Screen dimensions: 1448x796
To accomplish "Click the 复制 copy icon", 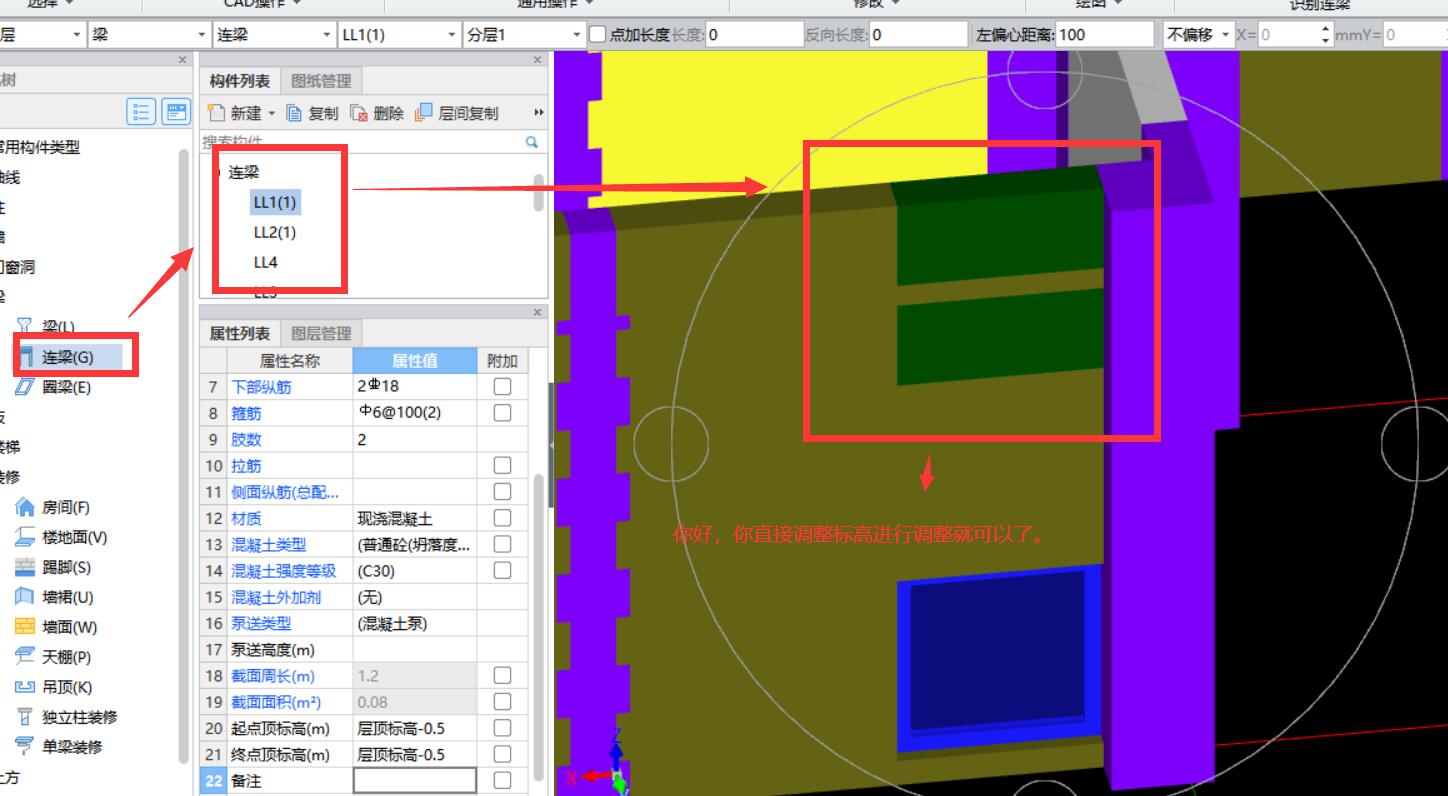I will click(x=294, y=113).
